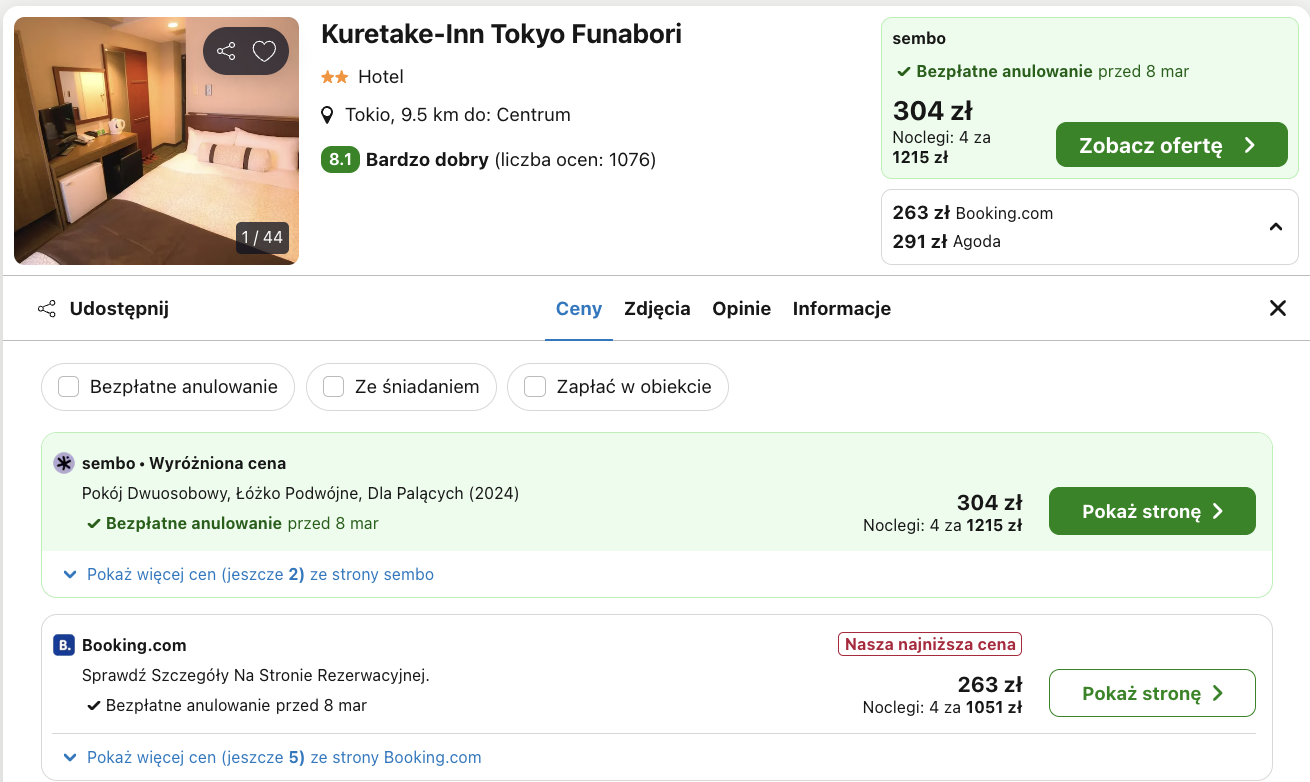Toggle the Zapłać w obiekcie checkbox

click(x=536, y=387)
